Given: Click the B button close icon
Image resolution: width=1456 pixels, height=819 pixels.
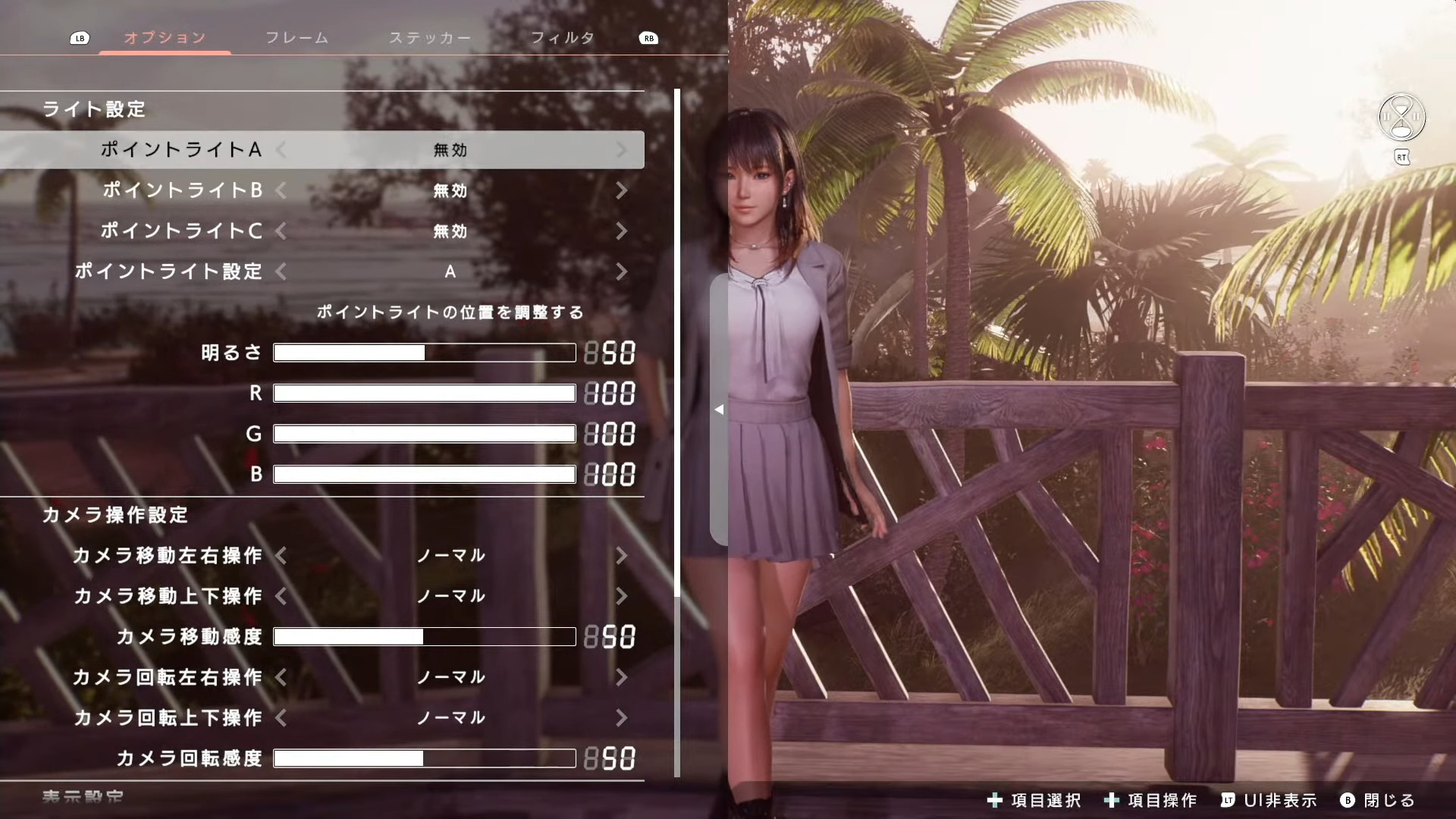Looking at the screenshot, I should pos(1348,800).
